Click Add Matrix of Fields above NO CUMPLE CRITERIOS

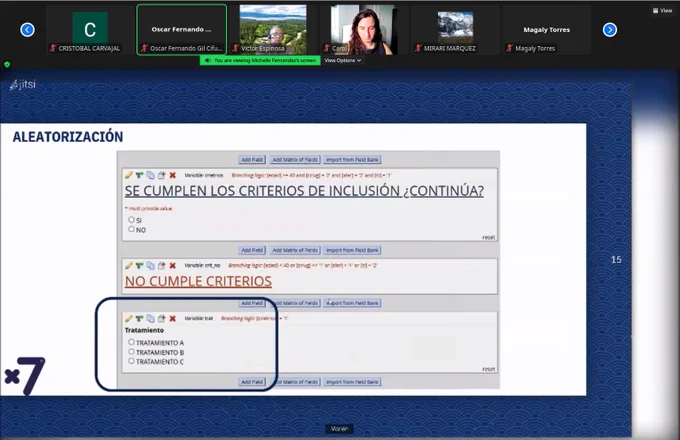point(295,250)
